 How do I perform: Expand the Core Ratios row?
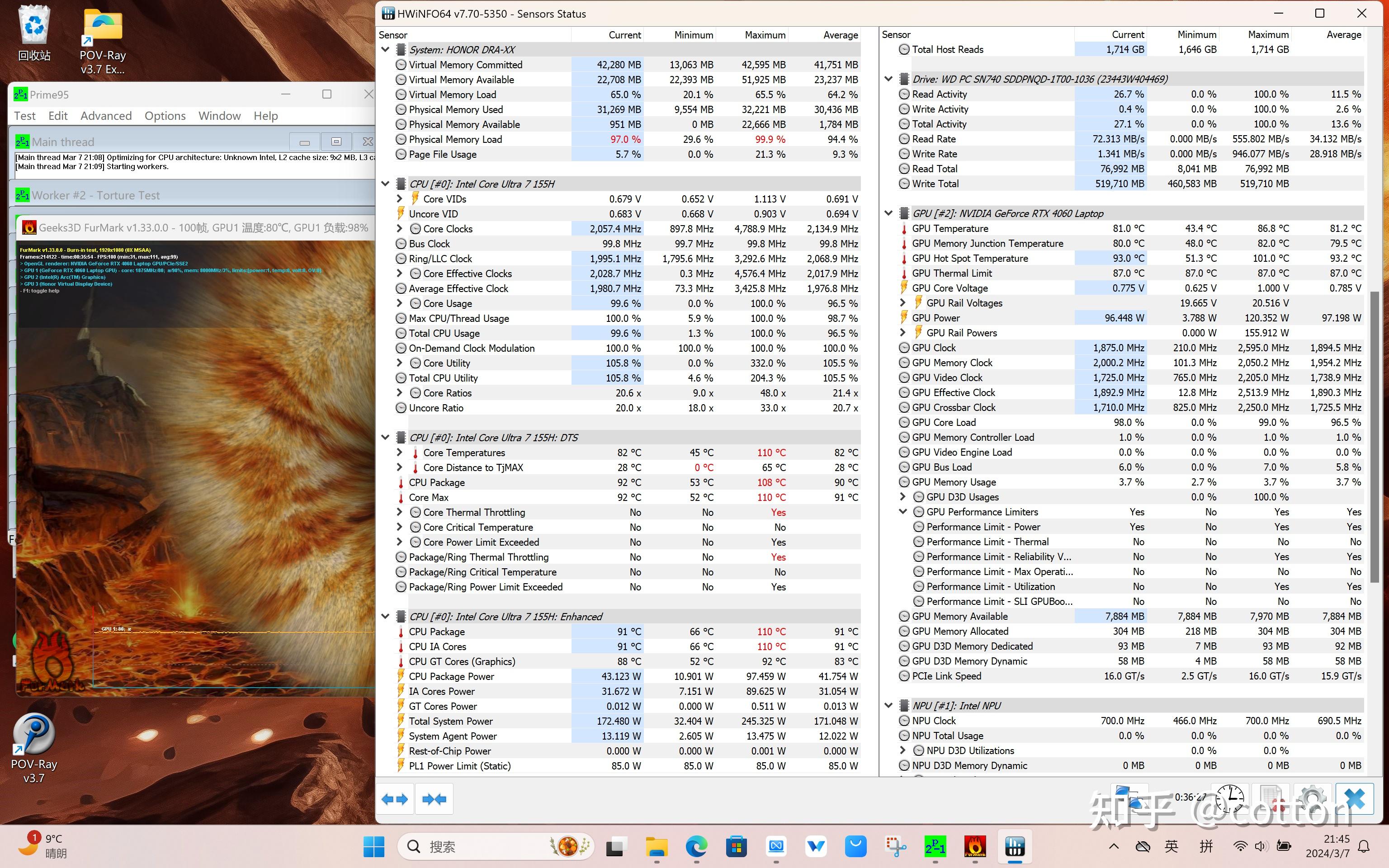pos(400,393)
